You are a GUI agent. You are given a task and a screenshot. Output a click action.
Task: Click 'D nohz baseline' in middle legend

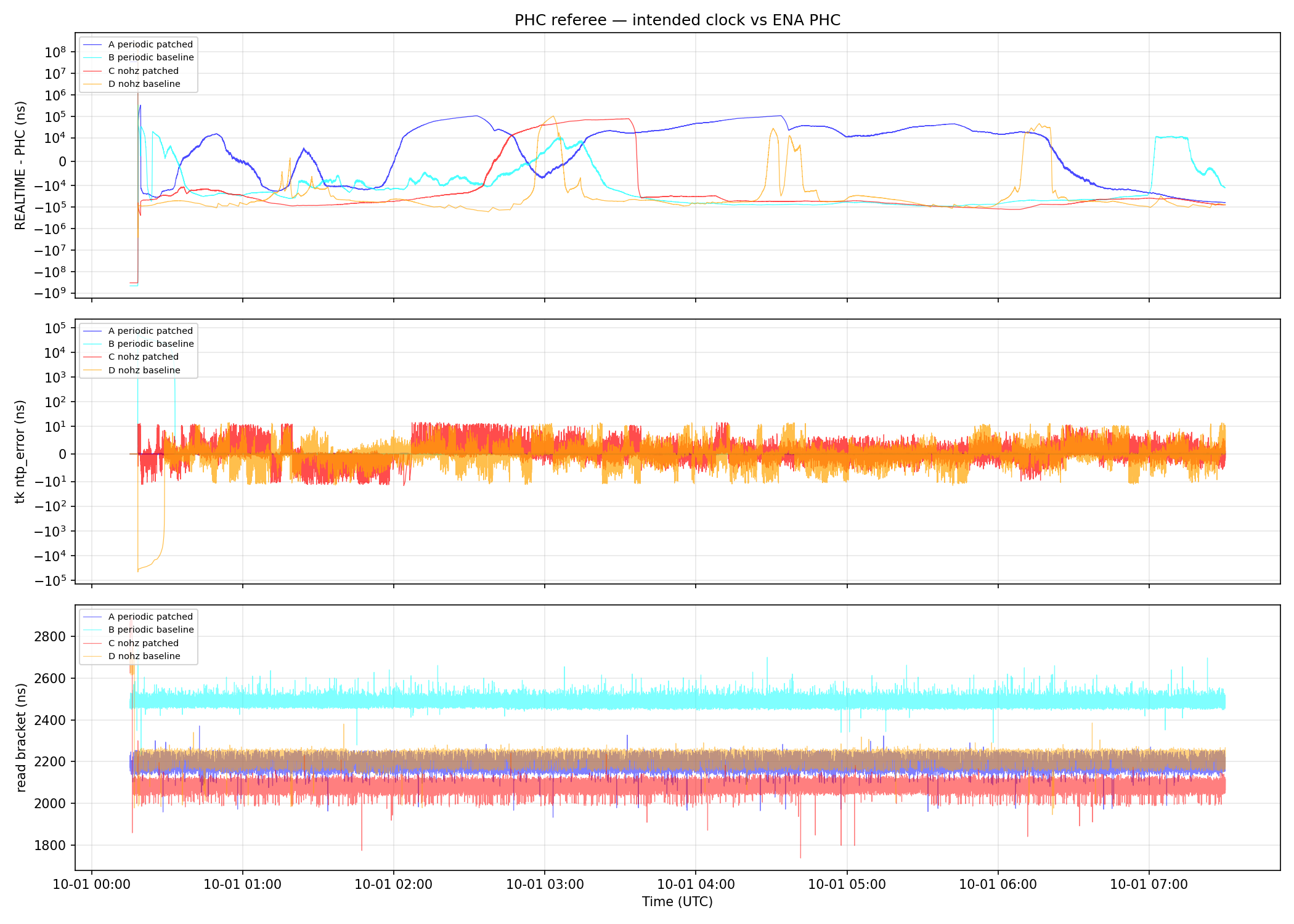click(144, 370)
